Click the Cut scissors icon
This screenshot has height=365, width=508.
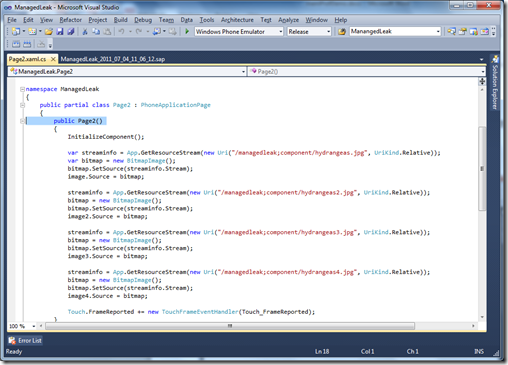[85, 31]
